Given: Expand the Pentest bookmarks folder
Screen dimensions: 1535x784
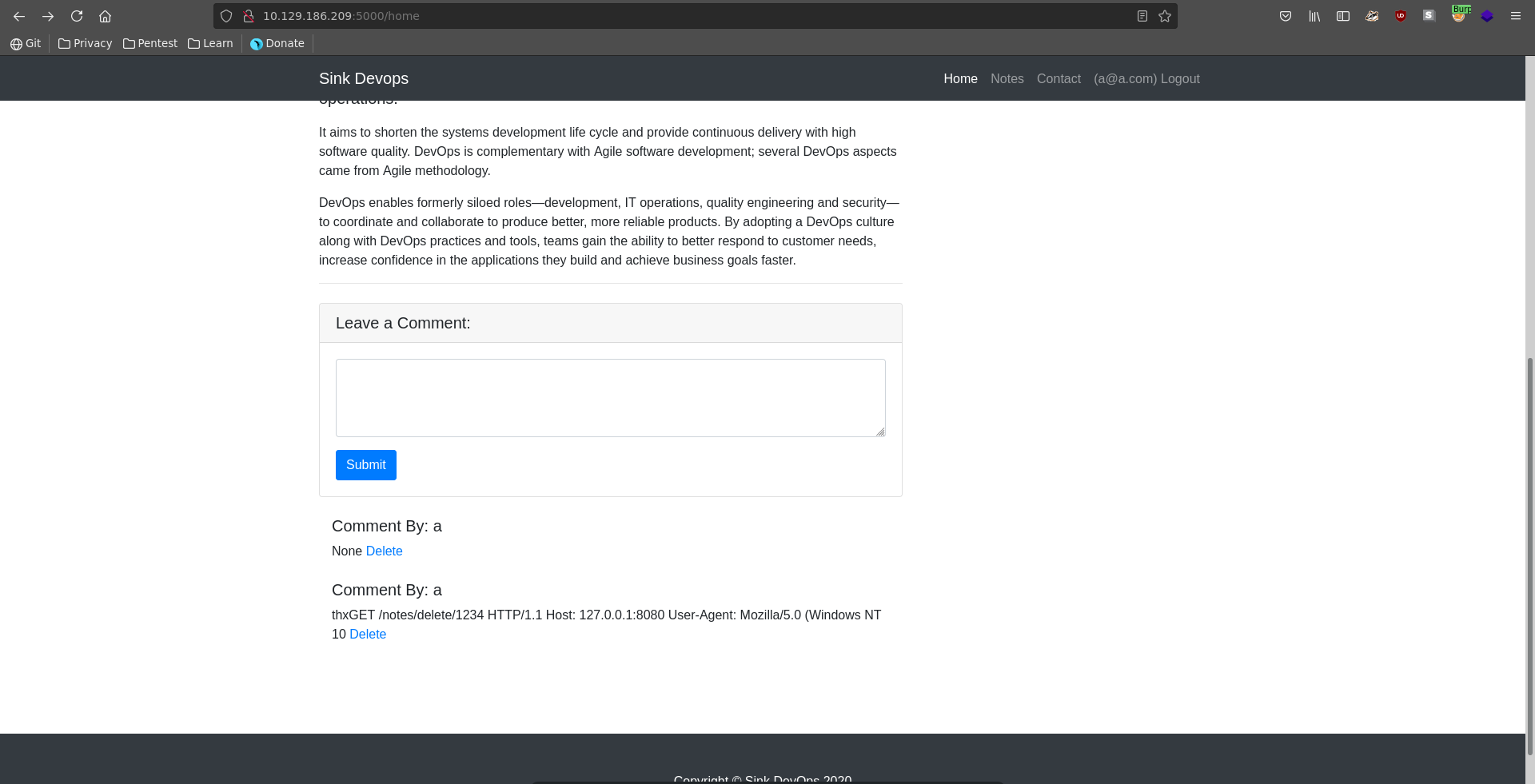Looking at the screenshot, I should click(x=150, y=43).
